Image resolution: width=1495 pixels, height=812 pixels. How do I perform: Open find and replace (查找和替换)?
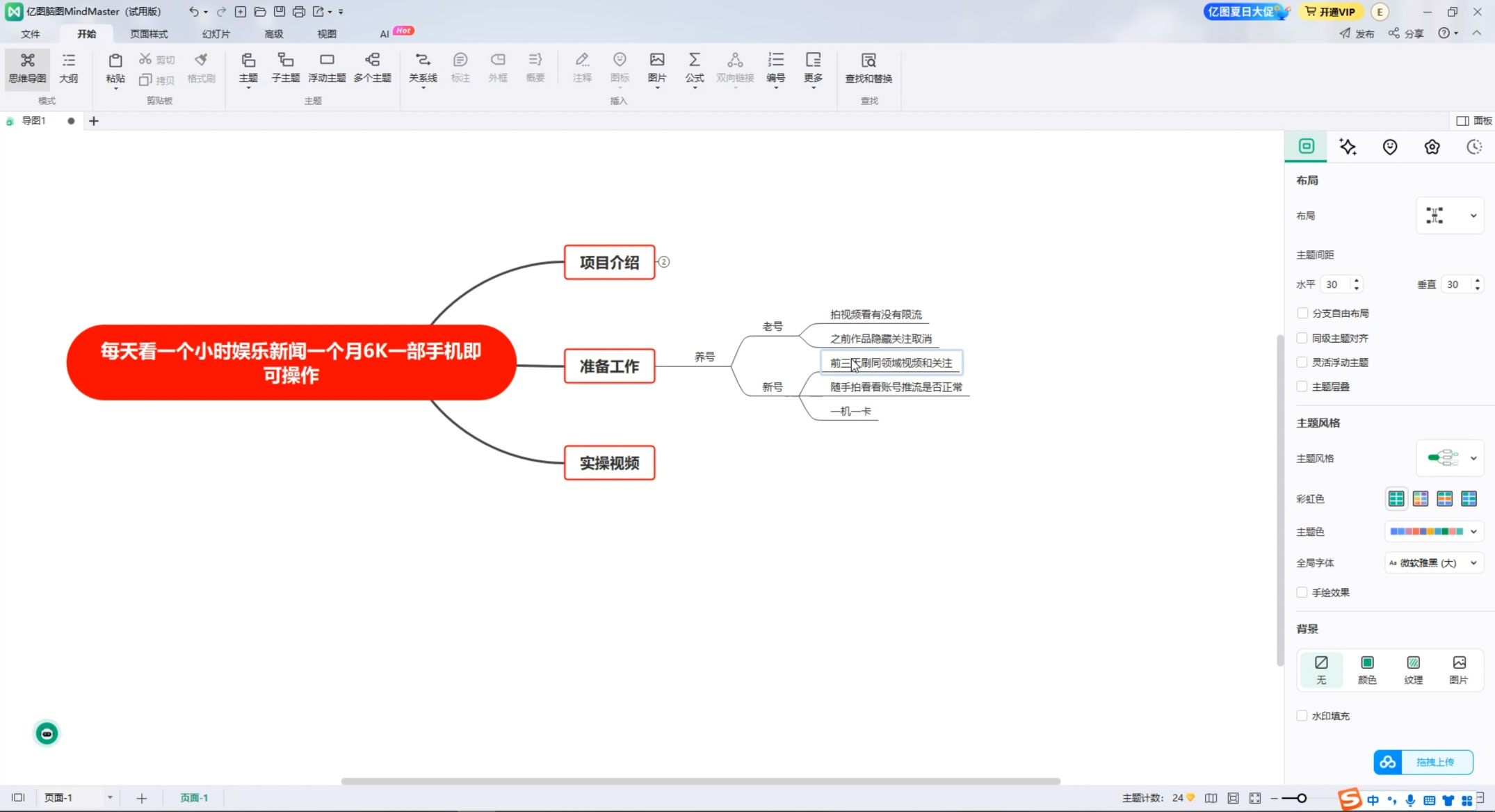[868, 68]
